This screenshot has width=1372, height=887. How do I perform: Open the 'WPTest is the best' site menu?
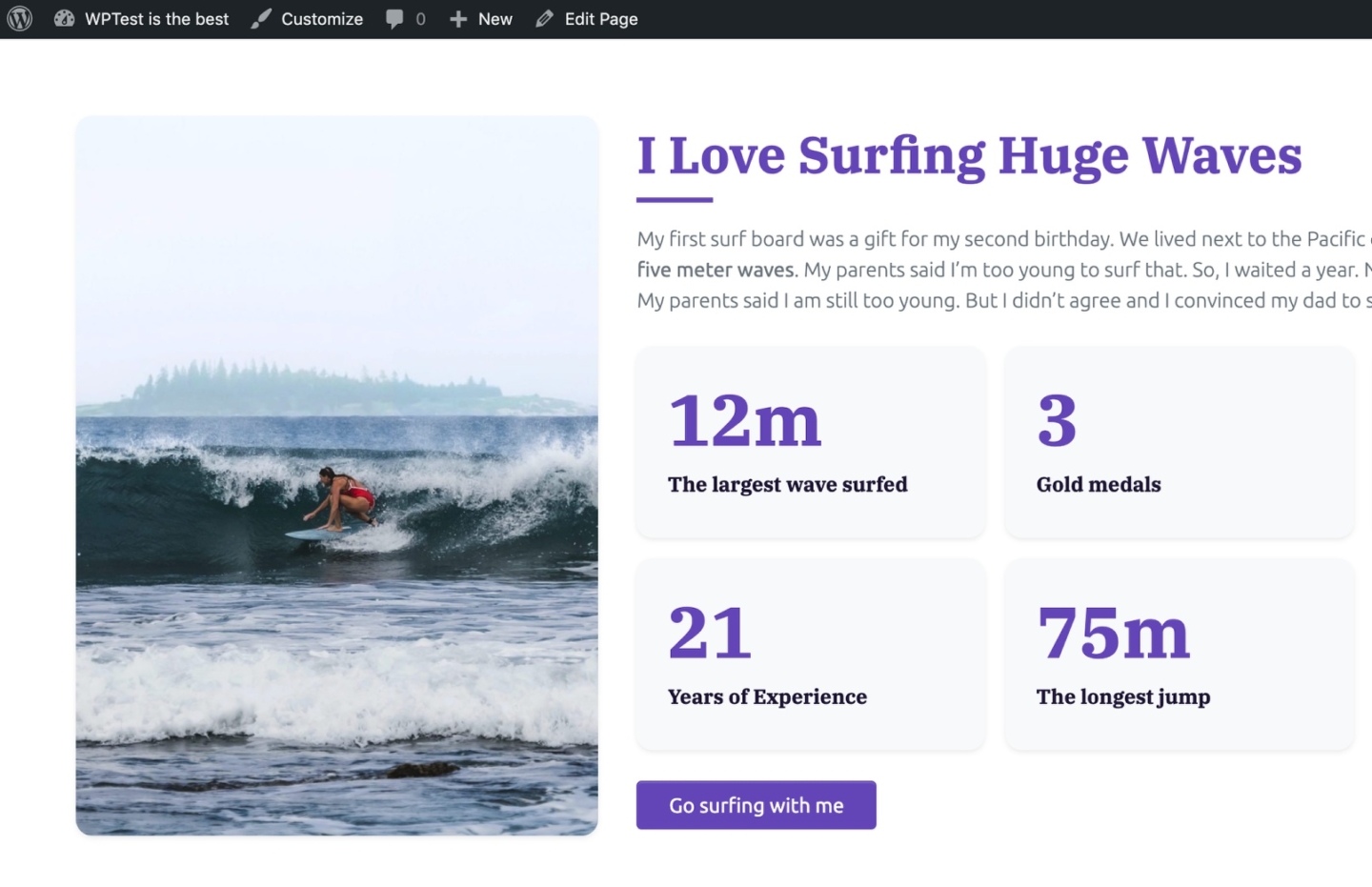click(156, 19)
